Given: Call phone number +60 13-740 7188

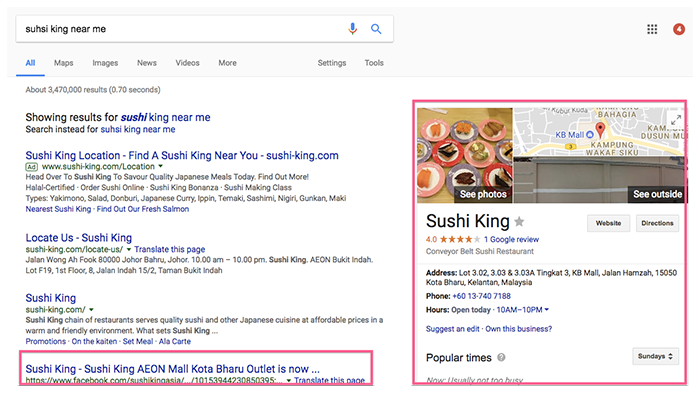Looking at the screenshot, I should (482, 296).
